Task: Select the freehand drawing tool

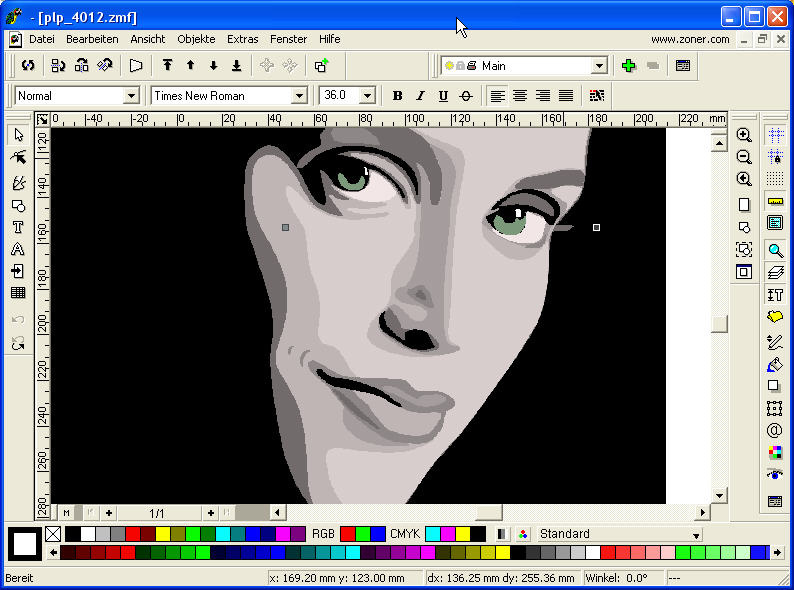Action: 18,182
